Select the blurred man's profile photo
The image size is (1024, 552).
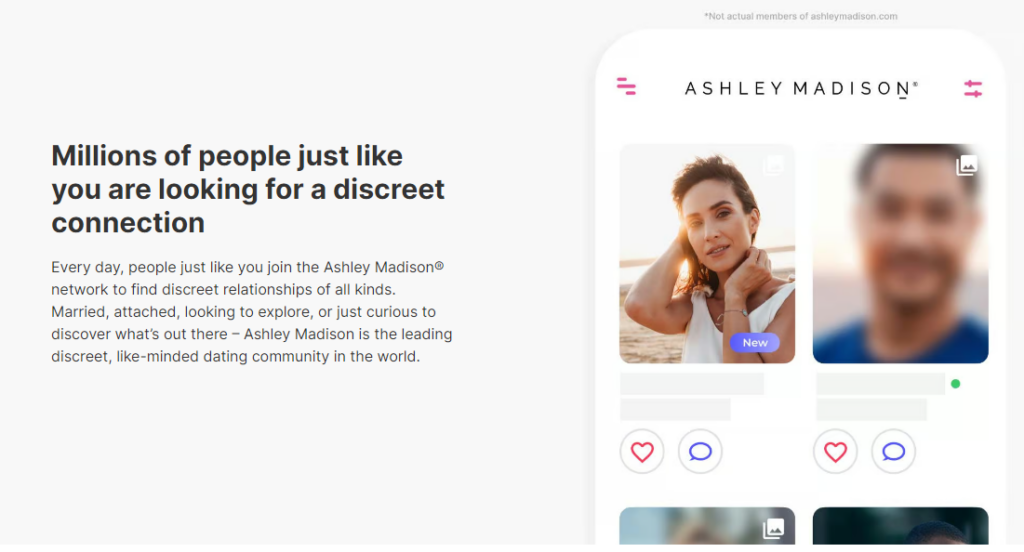[901, 253]
